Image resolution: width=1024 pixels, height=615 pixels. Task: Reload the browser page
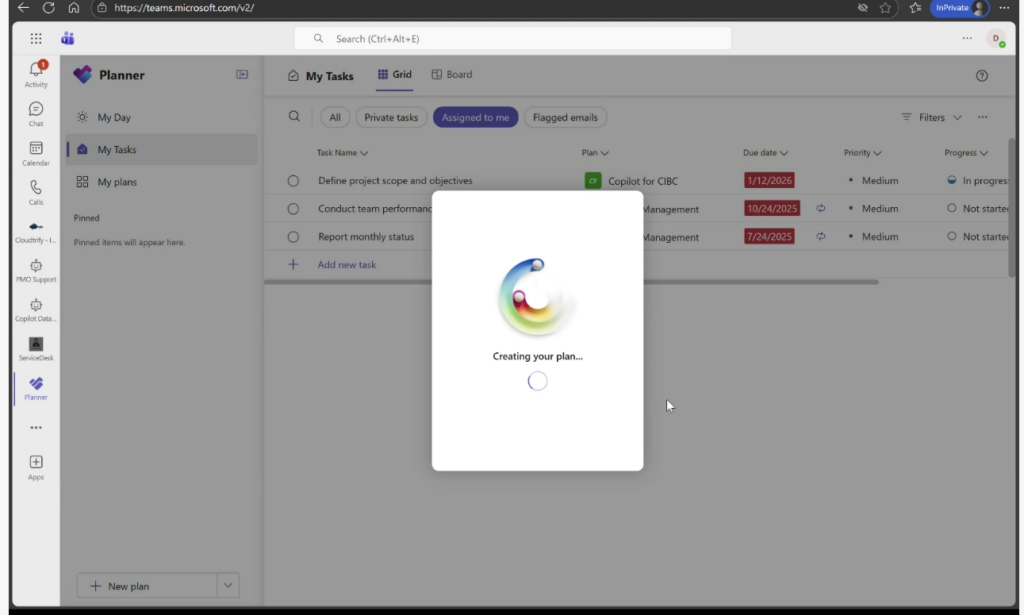(x=48, y=8)
